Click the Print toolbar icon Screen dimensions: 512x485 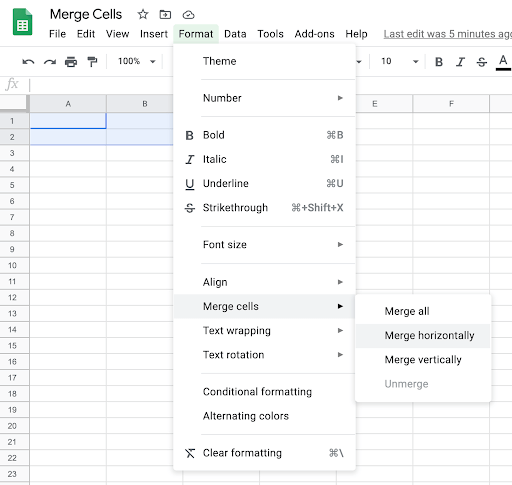pyautogui.click(x=71, y=62)
